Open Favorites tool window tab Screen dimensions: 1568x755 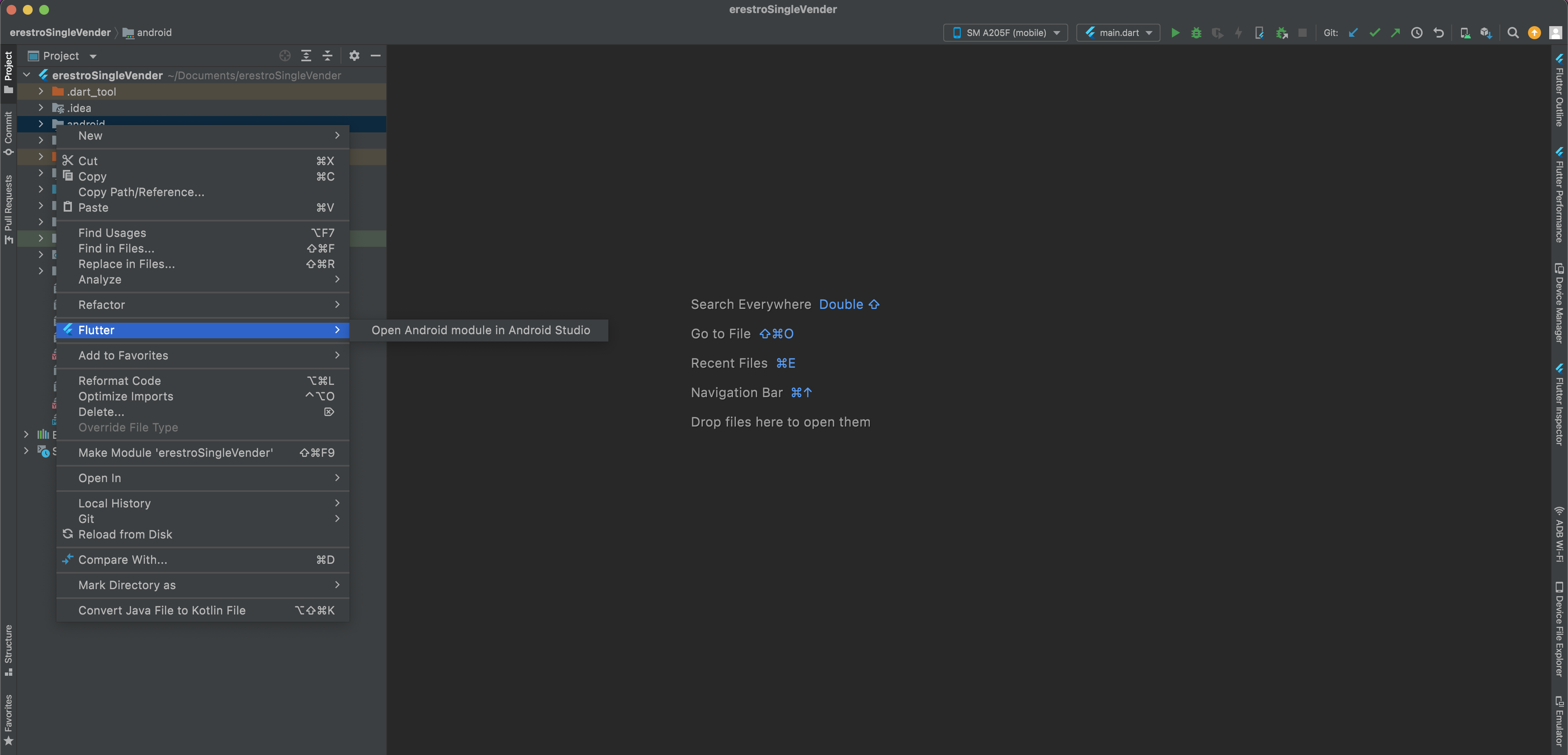pyautogui.click(x=9, y=720)
